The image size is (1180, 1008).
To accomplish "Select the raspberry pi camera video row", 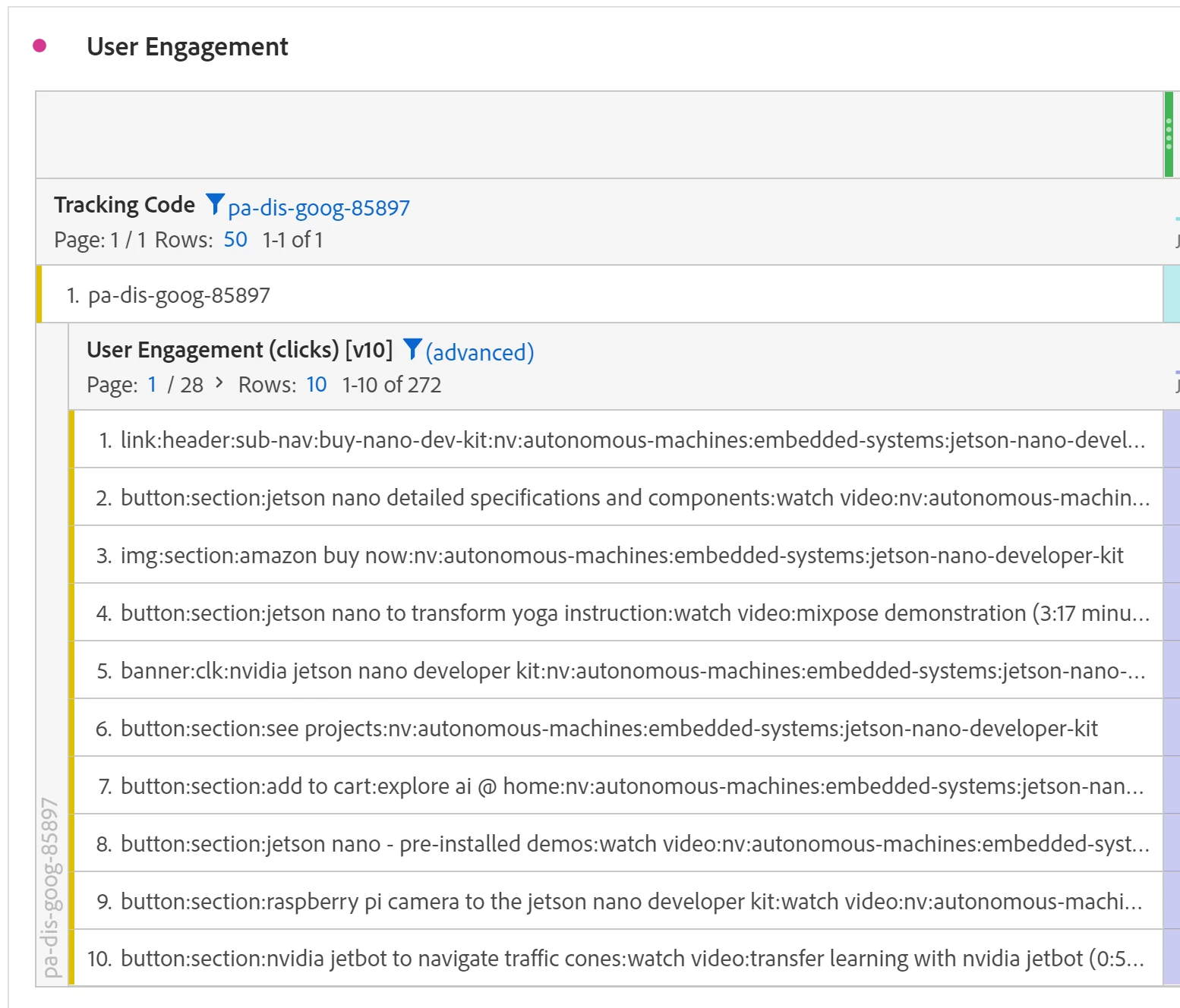I will click(631, 902).
